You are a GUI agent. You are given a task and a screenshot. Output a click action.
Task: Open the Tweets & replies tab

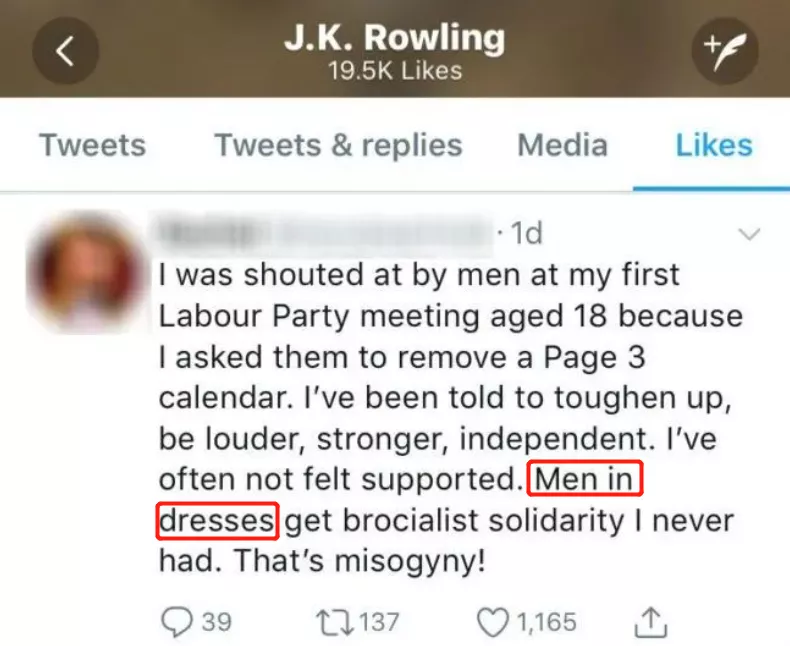(338, 145)
